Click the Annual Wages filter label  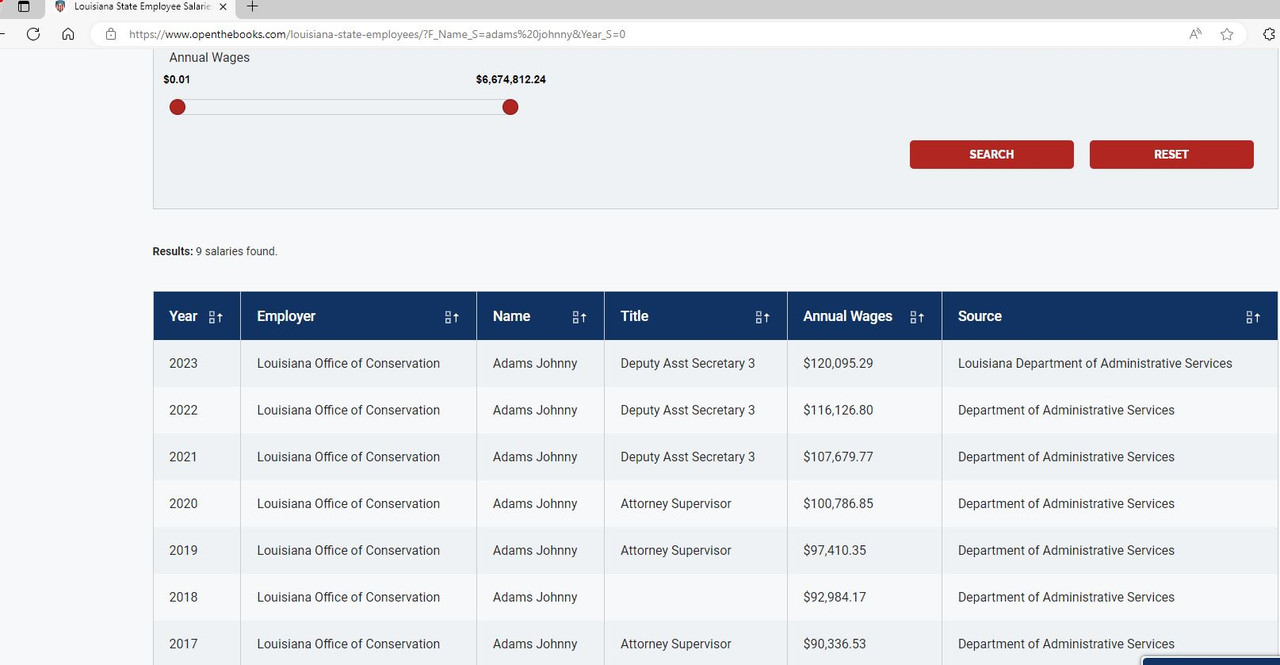point(209,58)
